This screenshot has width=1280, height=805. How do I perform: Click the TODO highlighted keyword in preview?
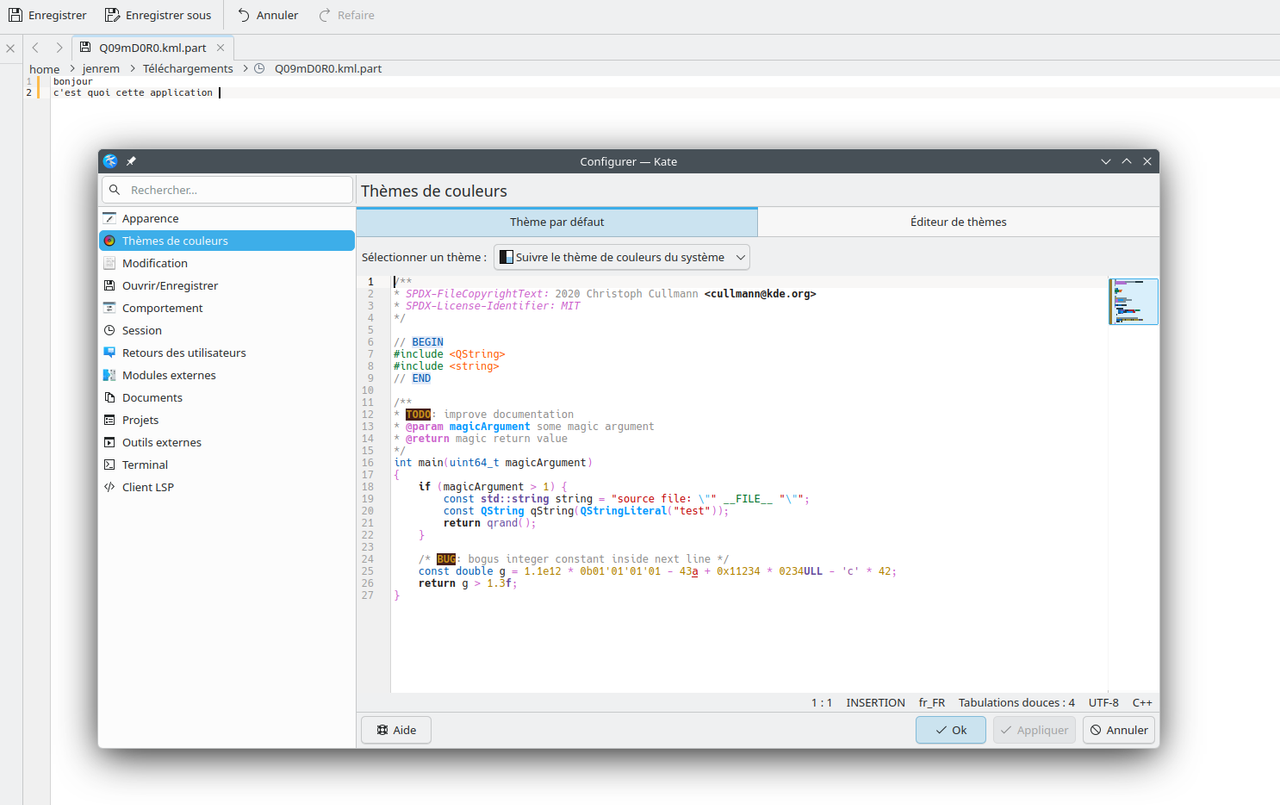tap(418, 414)
